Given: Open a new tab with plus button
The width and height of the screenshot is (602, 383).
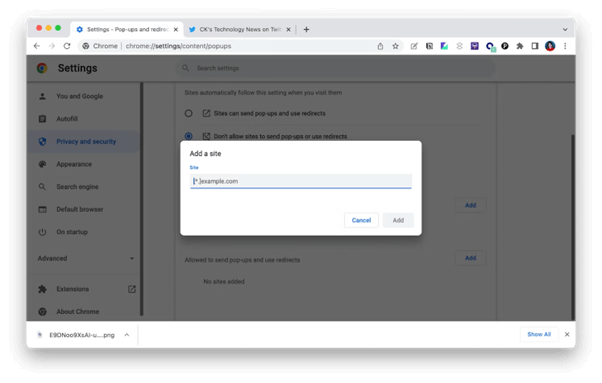Looking at the screenshot, I should pyautogui.click(x=306, y=30).
